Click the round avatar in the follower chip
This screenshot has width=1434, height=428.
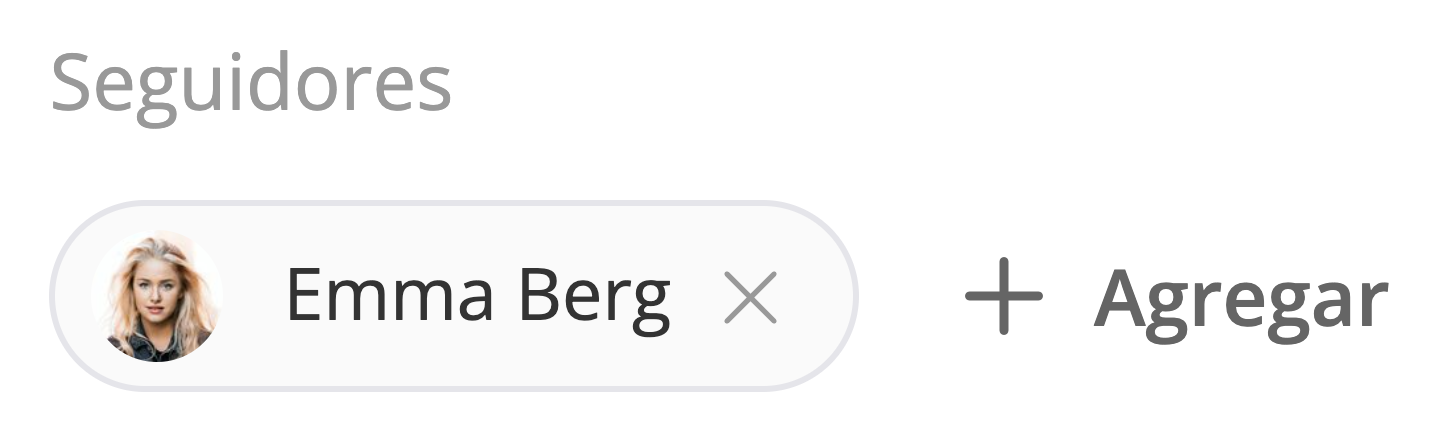click(158, 296)
